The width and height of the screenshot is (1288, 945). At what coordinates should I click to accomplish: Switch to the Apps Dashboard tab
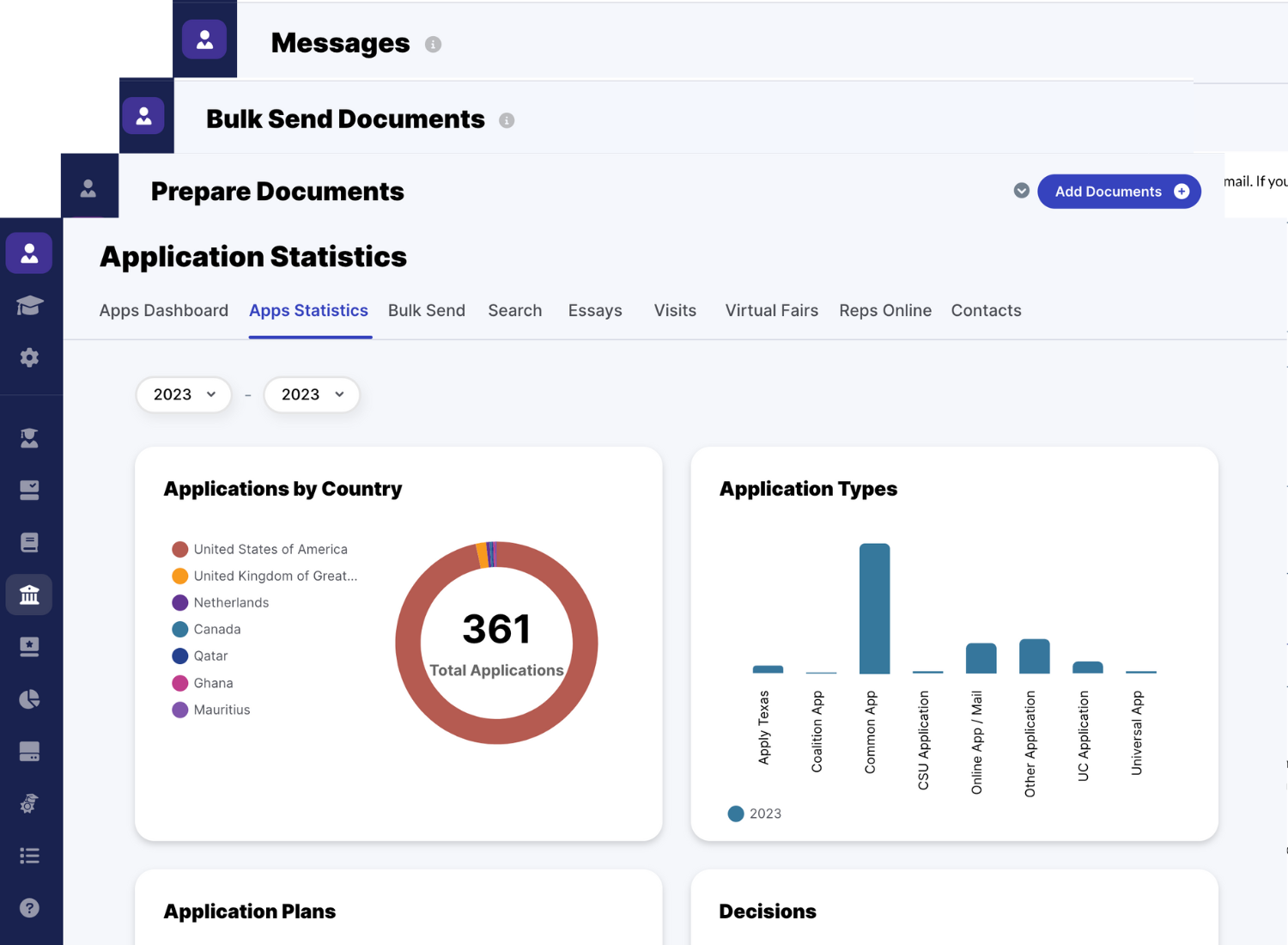(x=163, y=310)
